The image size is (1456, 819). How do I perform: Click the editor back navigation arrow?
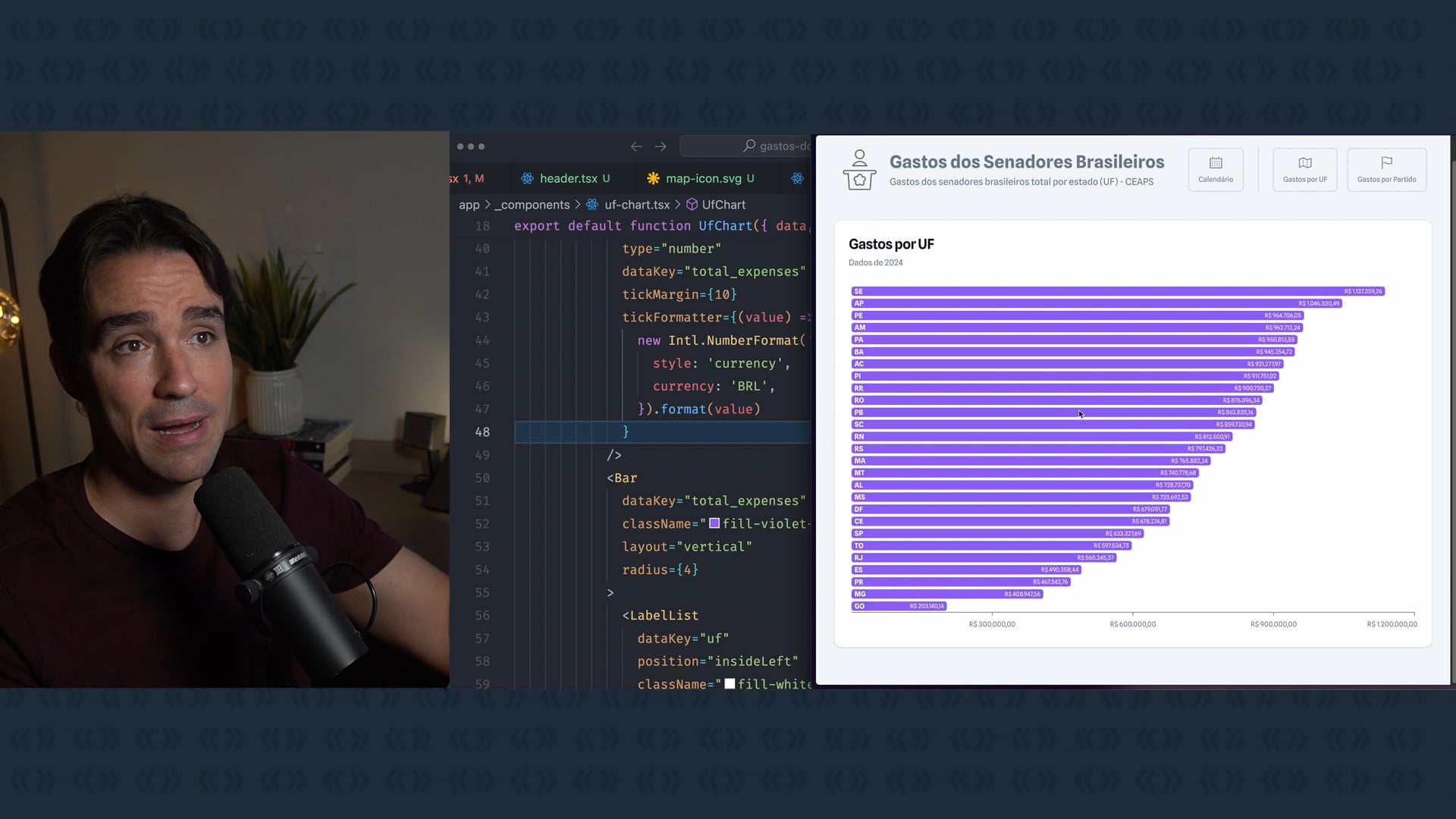636,146
